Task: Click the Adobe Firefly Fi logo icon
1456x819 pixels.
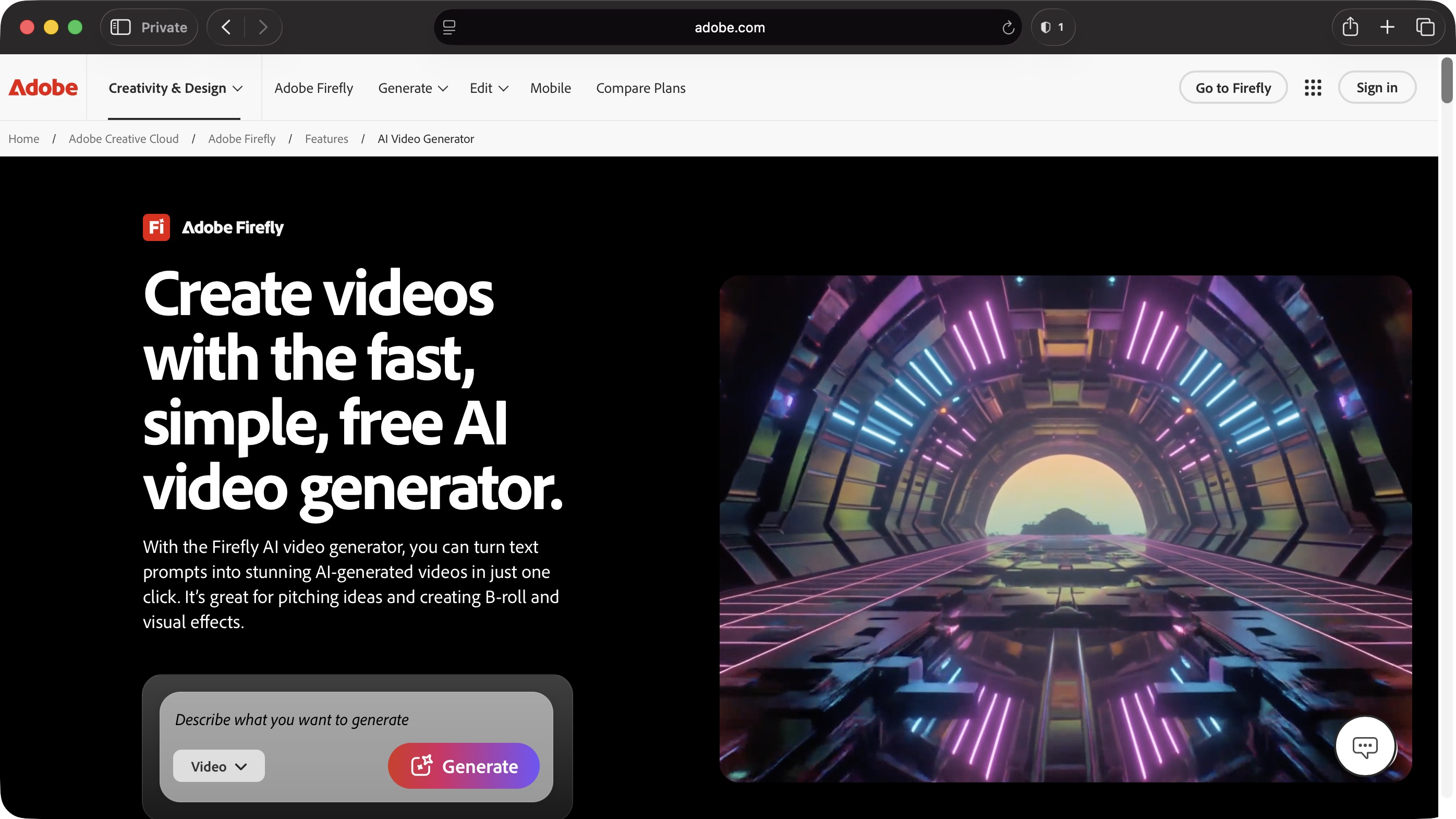Action: coord(156,227)
